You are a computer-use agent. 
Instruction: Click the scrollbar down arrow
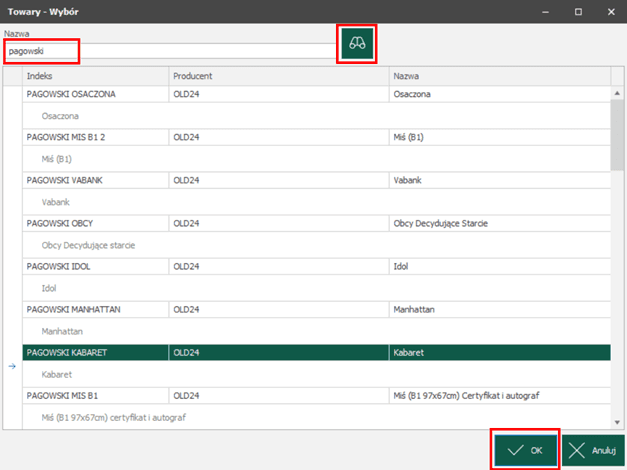point(617,422)
